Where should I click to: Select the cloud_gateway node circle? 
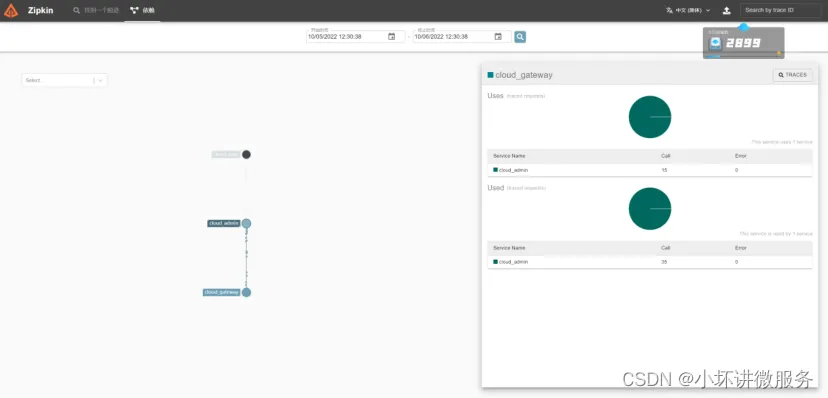coord(246,292)
